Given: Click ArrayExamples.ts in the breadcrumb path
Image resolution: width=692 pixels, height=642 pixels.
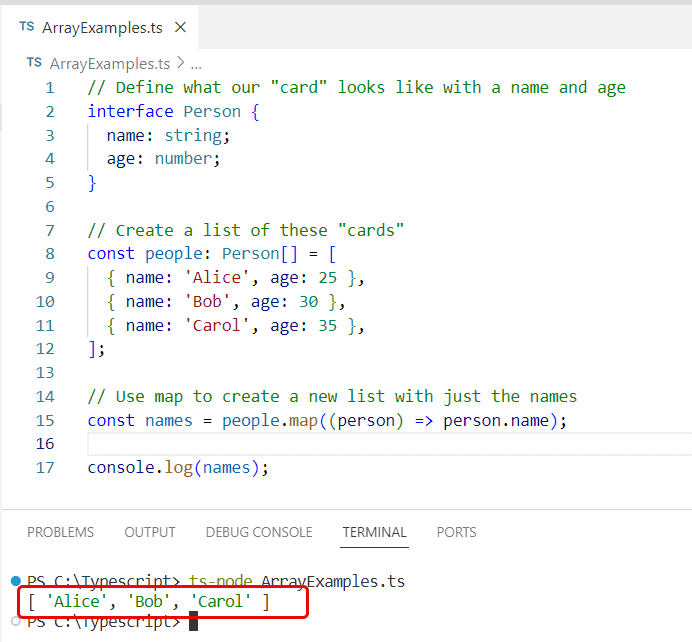Looking at the screenshot, I should coord(109,64).
